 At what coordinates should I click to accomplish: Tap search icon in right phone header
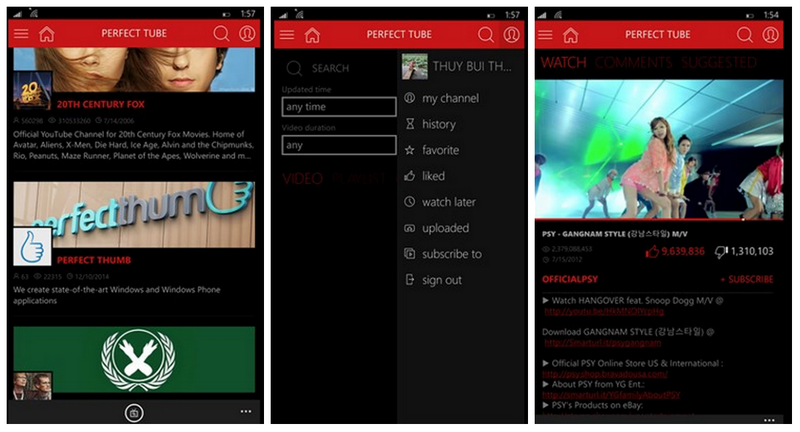tap(744, 35)
